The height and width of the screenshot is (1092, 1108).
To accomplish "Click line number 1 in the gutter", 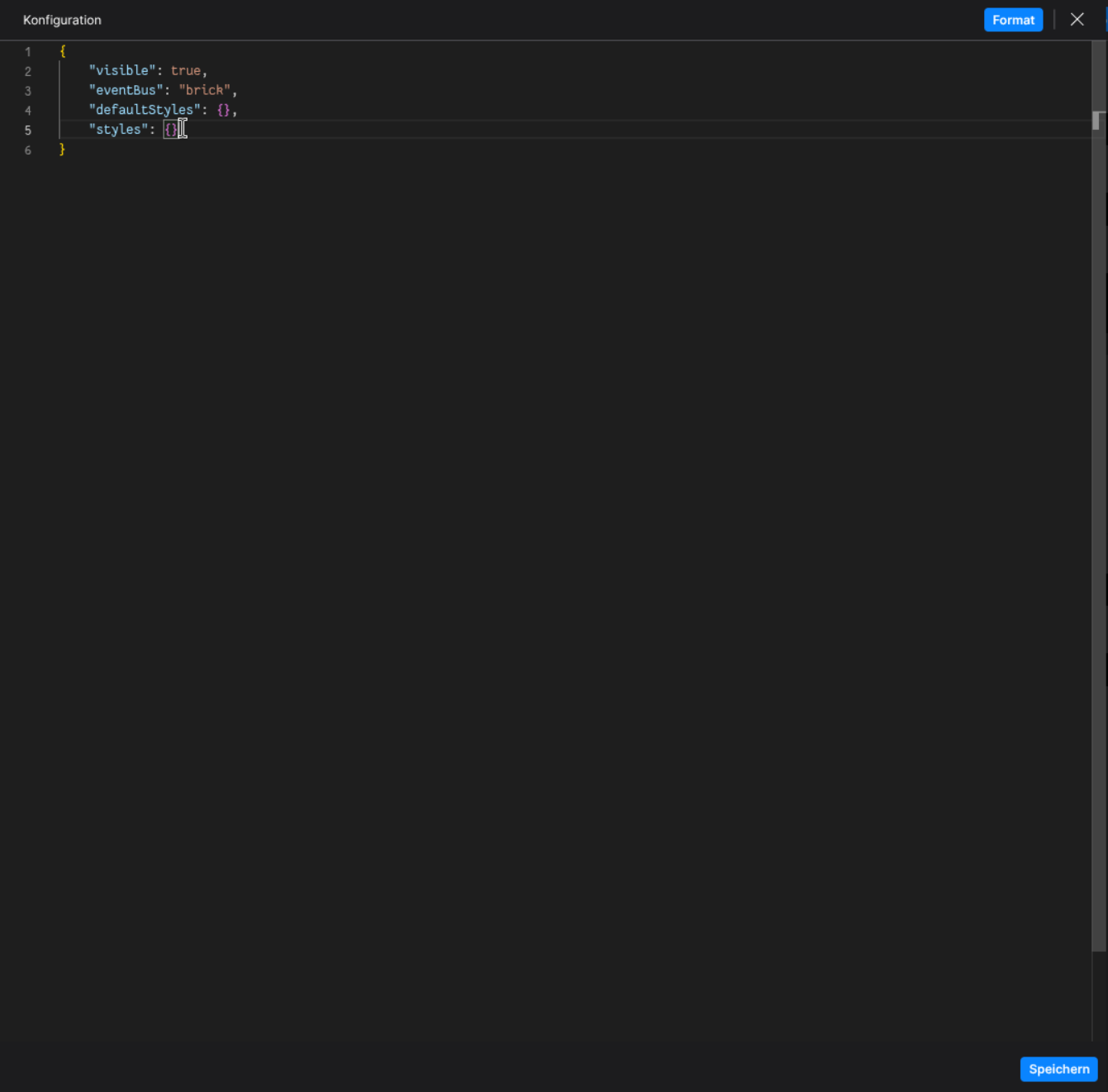I will pos(27,51).
